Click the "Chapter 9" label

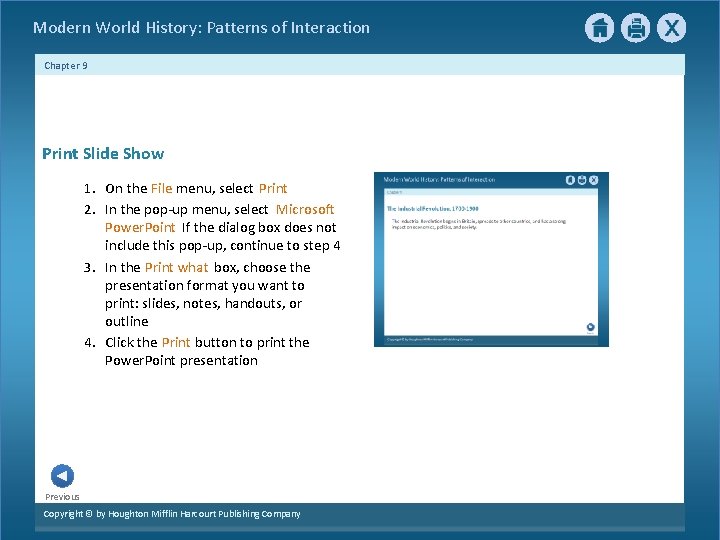(66, 66)
